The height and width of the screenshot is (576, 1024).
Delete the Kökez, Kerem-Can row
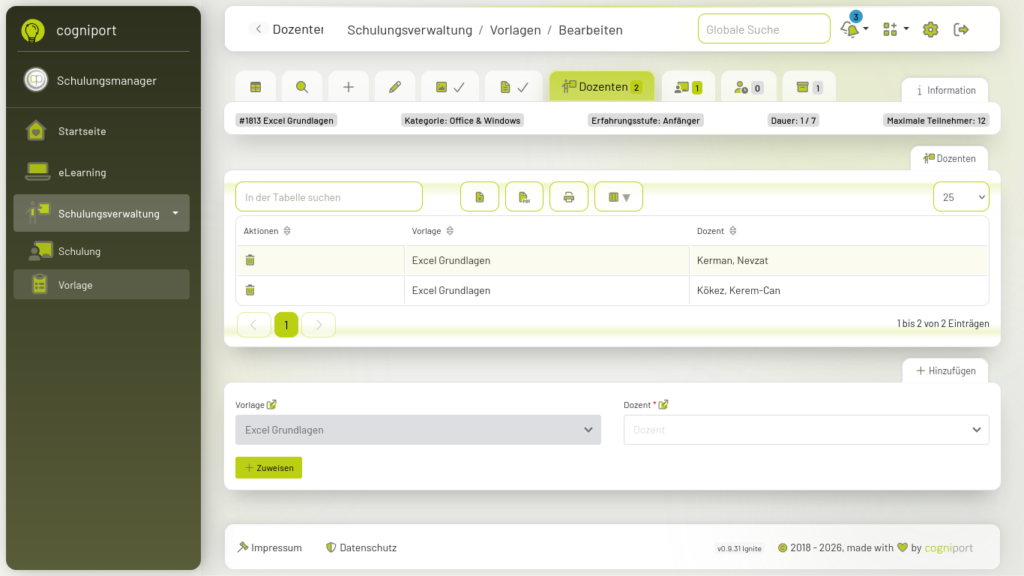pyautogui.click(x=250, y=290)
